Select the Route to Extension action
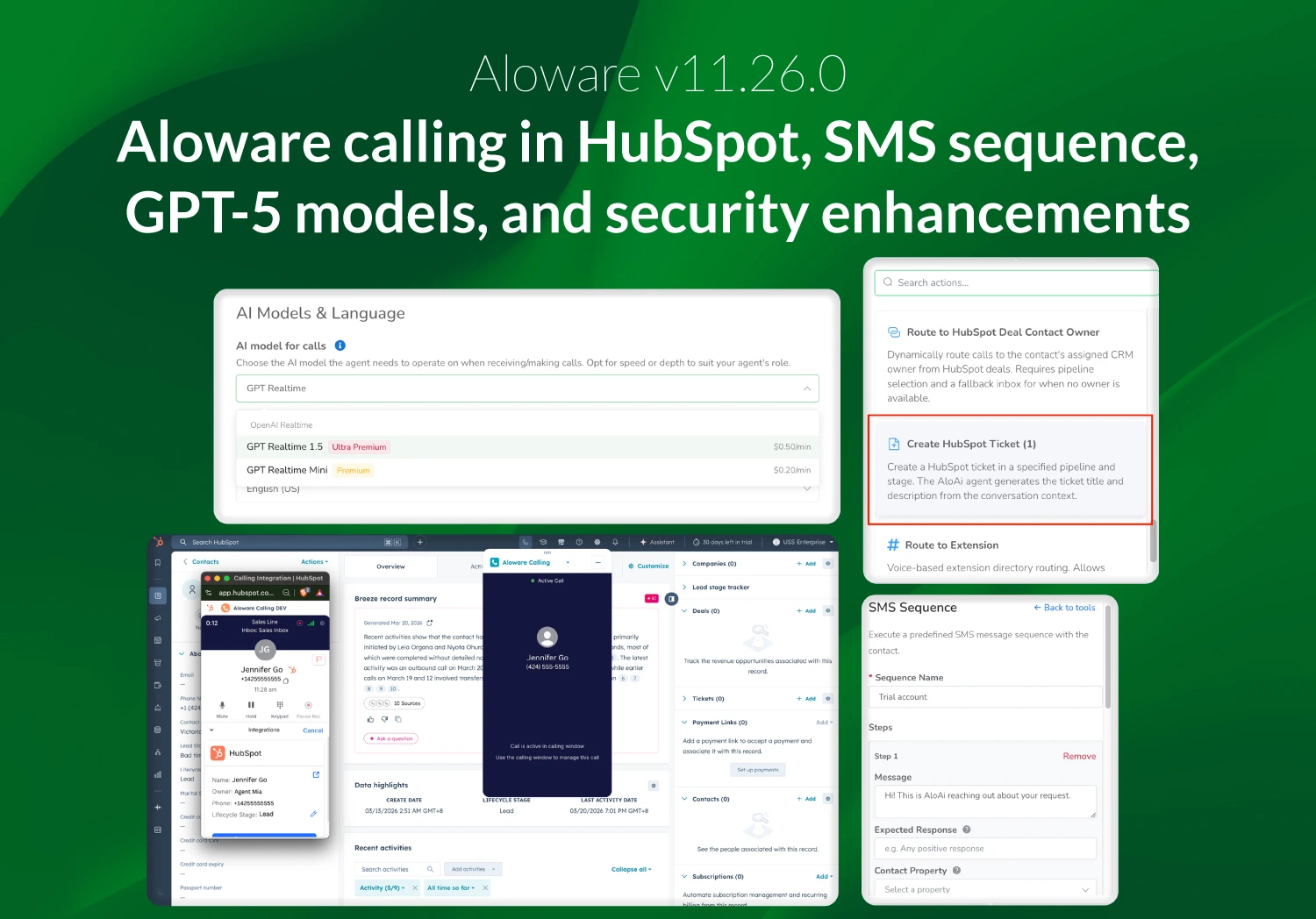The height and width of the screenshot is (919, 1316). tap(1010, 554)
